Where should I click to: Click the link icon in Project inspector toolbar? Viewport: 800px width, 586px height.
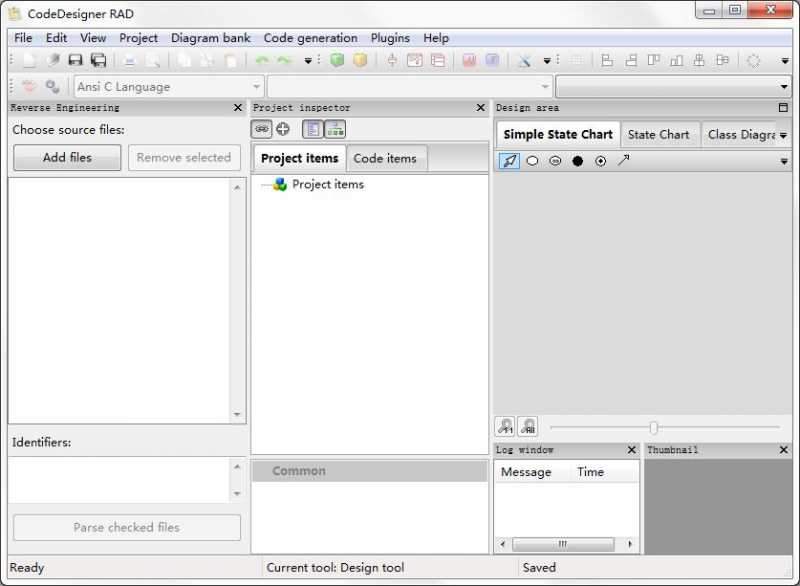click(x=261, y=128)
